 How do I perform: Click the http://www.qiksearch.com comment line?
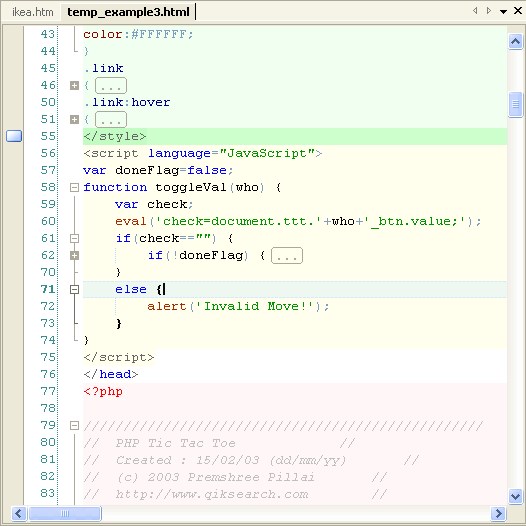pyautogui.click(x=235, y=494)
